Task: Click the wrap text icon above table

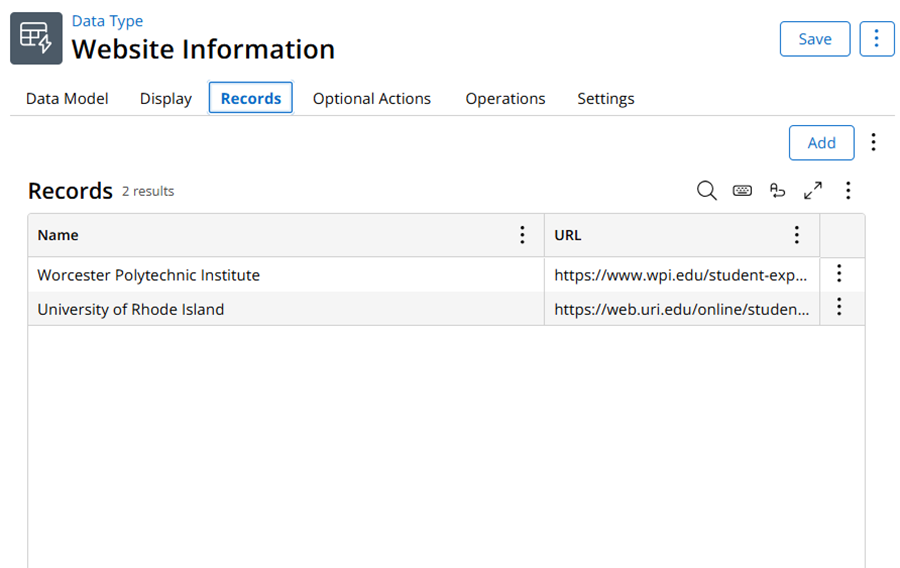Action: tap(777, 190)
